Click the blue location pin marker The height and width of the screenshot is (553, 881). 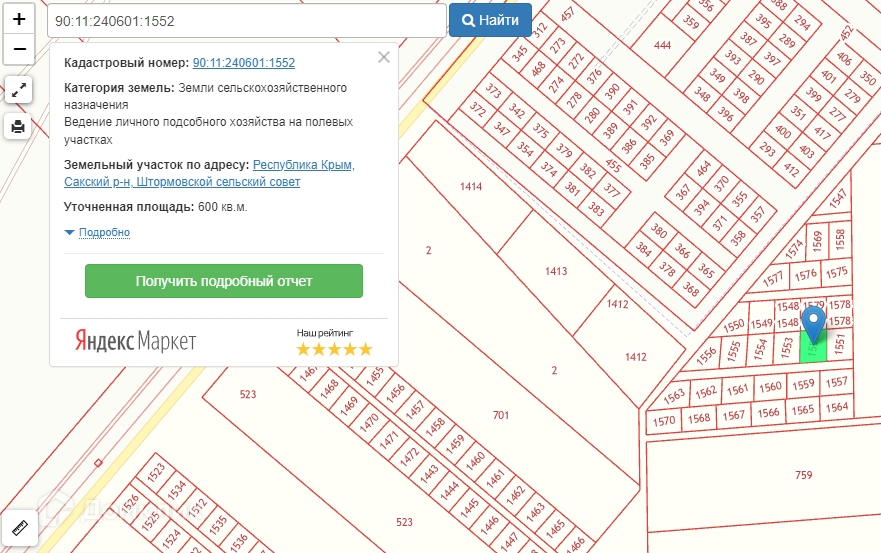[815, 324]
